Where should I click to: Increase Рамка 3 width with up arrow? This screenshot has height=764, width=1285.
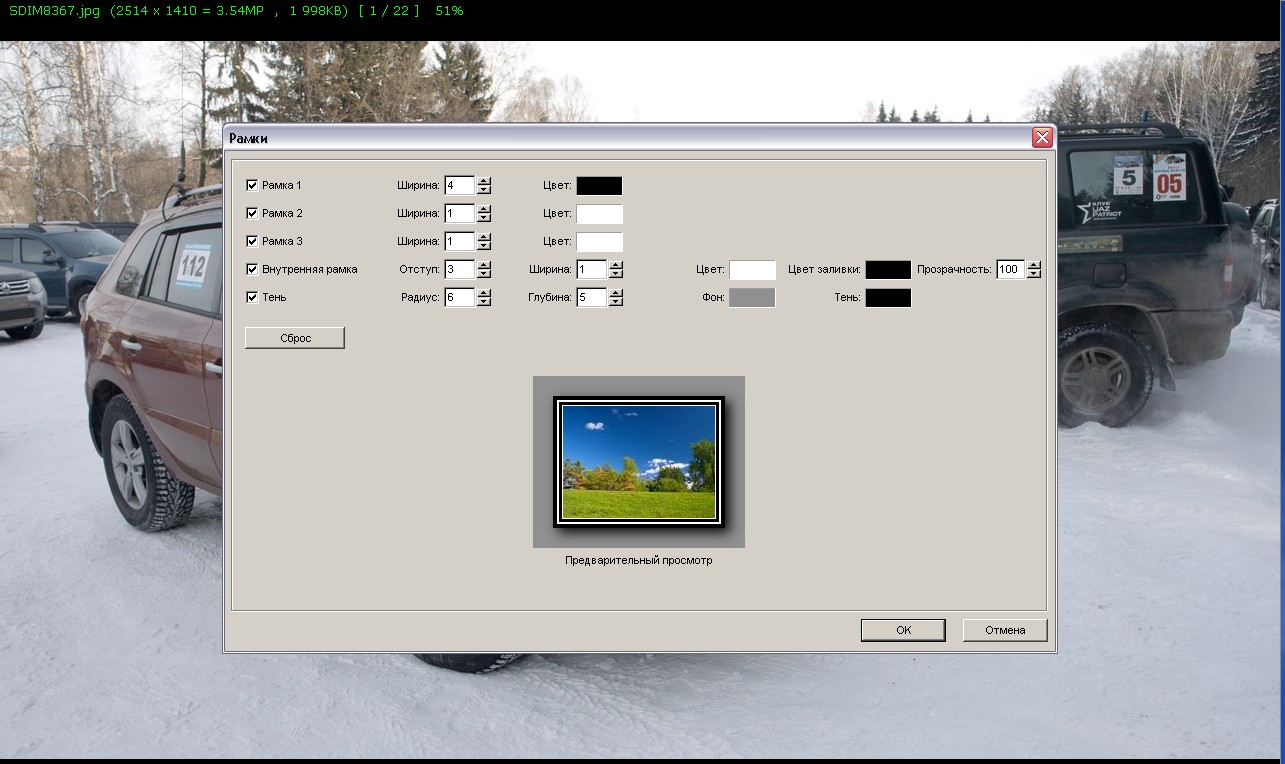[x=484, y=237]
